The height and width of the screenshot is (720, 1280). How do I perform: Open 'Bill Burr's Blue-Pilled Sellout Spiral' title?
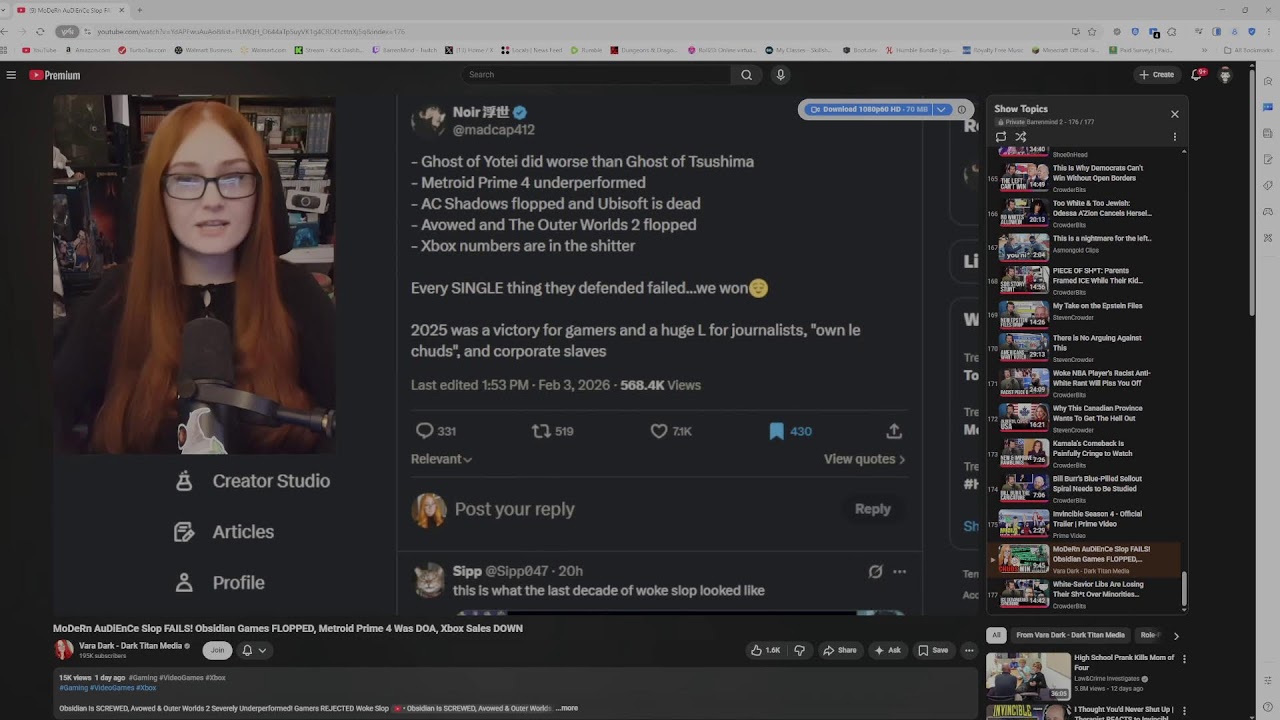point(1097,483)
